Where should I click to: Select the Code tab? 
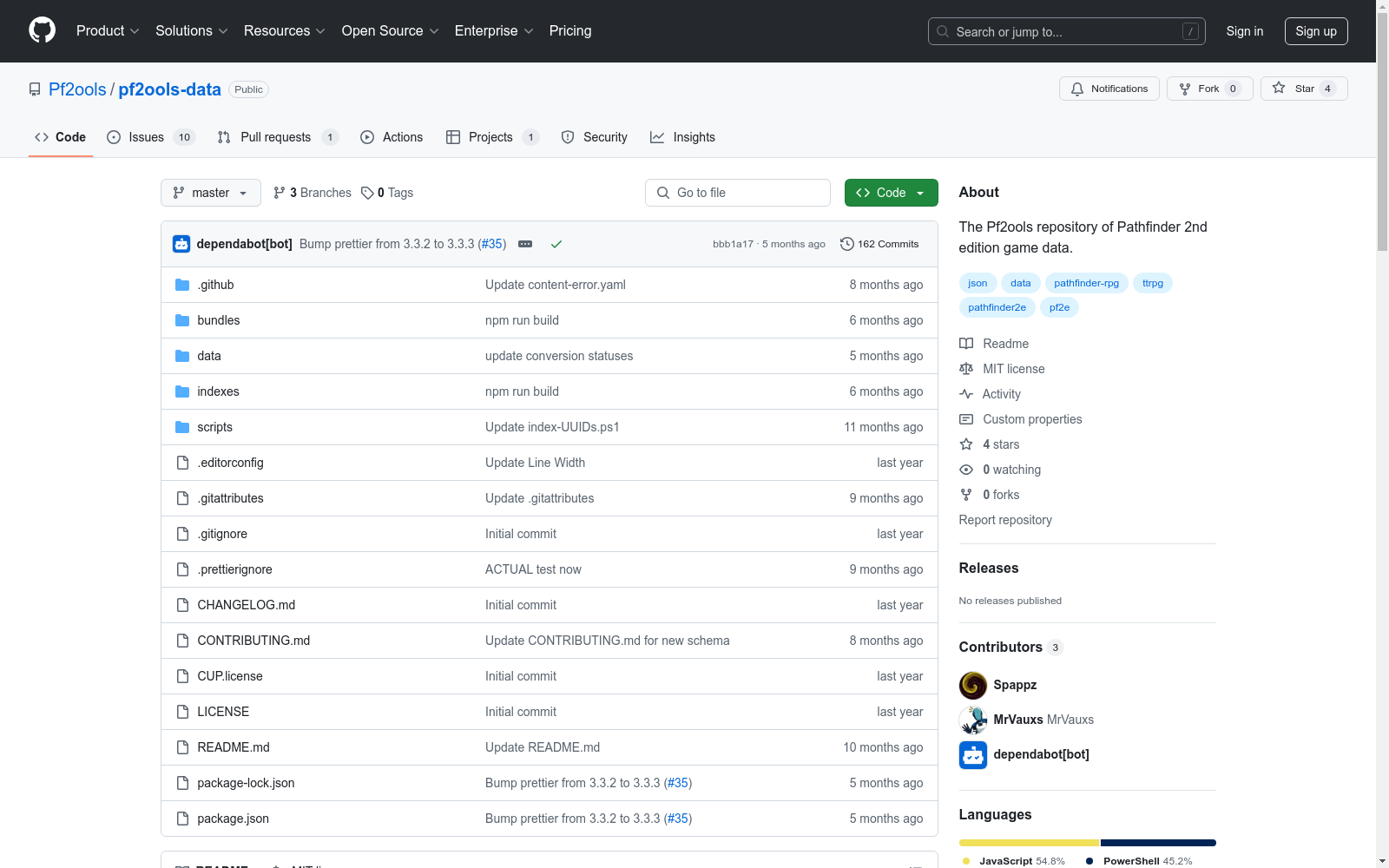61,137
